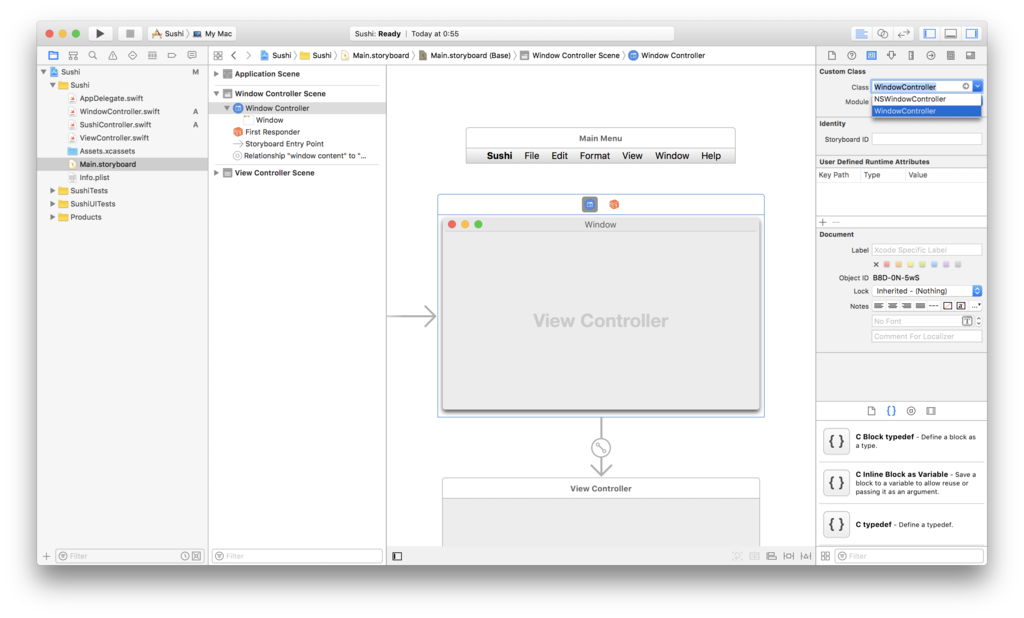Open the Quick Help inspector
Image resolution: width=1024 pixels, height=618 pixels.
pos(852,56)
